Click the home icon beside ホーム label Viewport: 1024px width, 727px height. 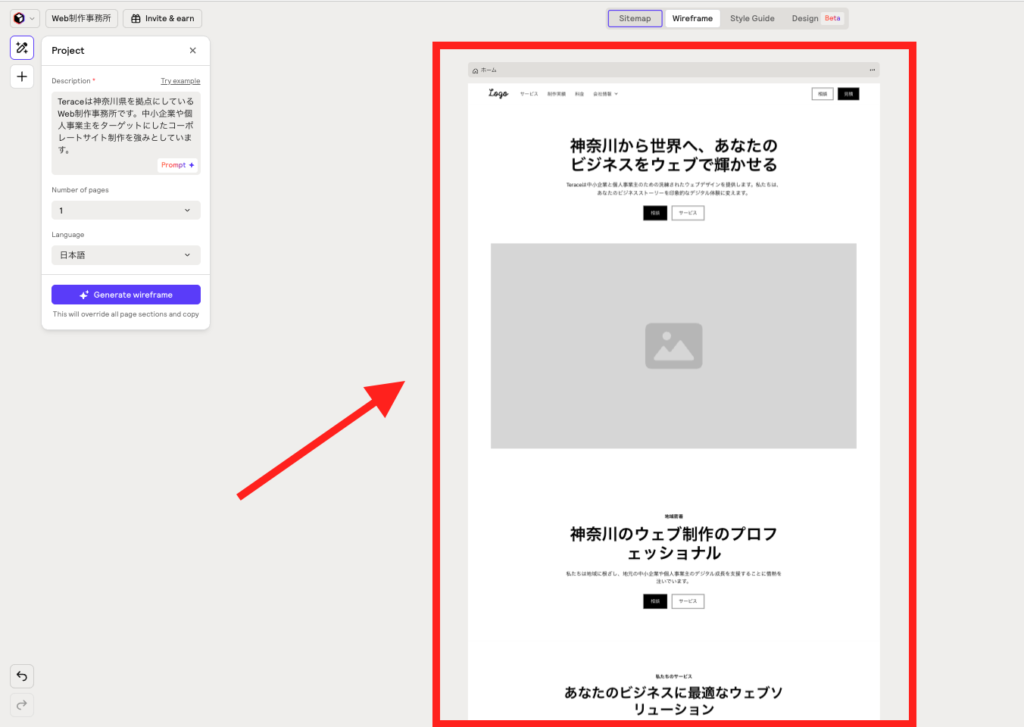click(x=476, y=70)
